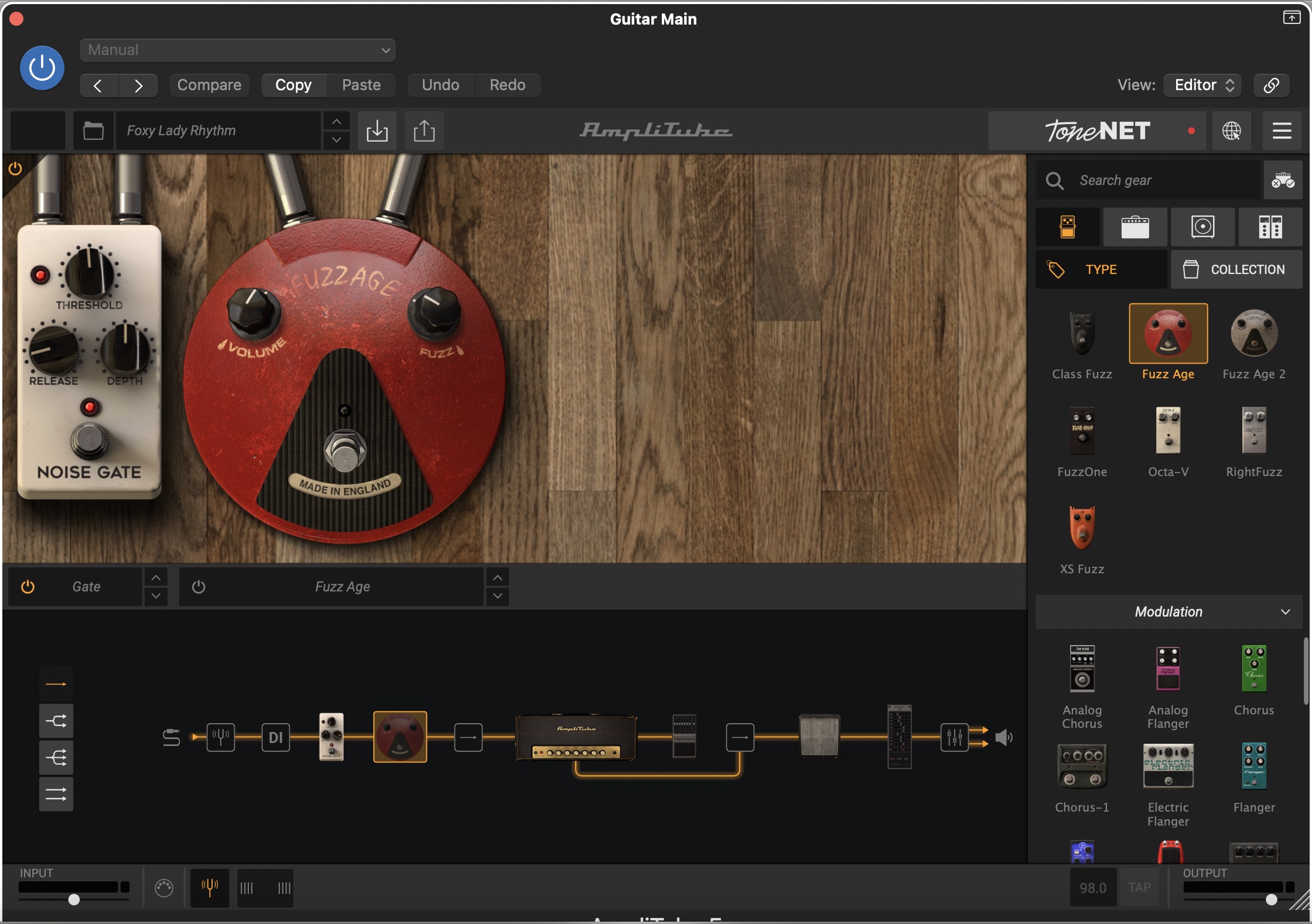The image size is (1312, 924).
Task: Click the Foxy Lady Rhythm preset name
Action: 218,131
